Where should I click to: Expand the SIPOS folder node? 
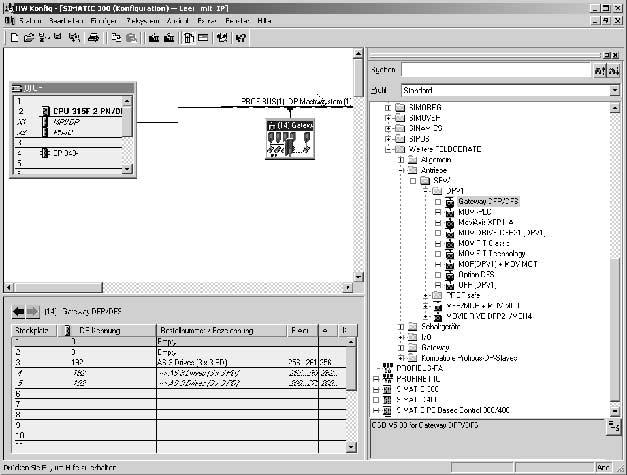point(387,139)
